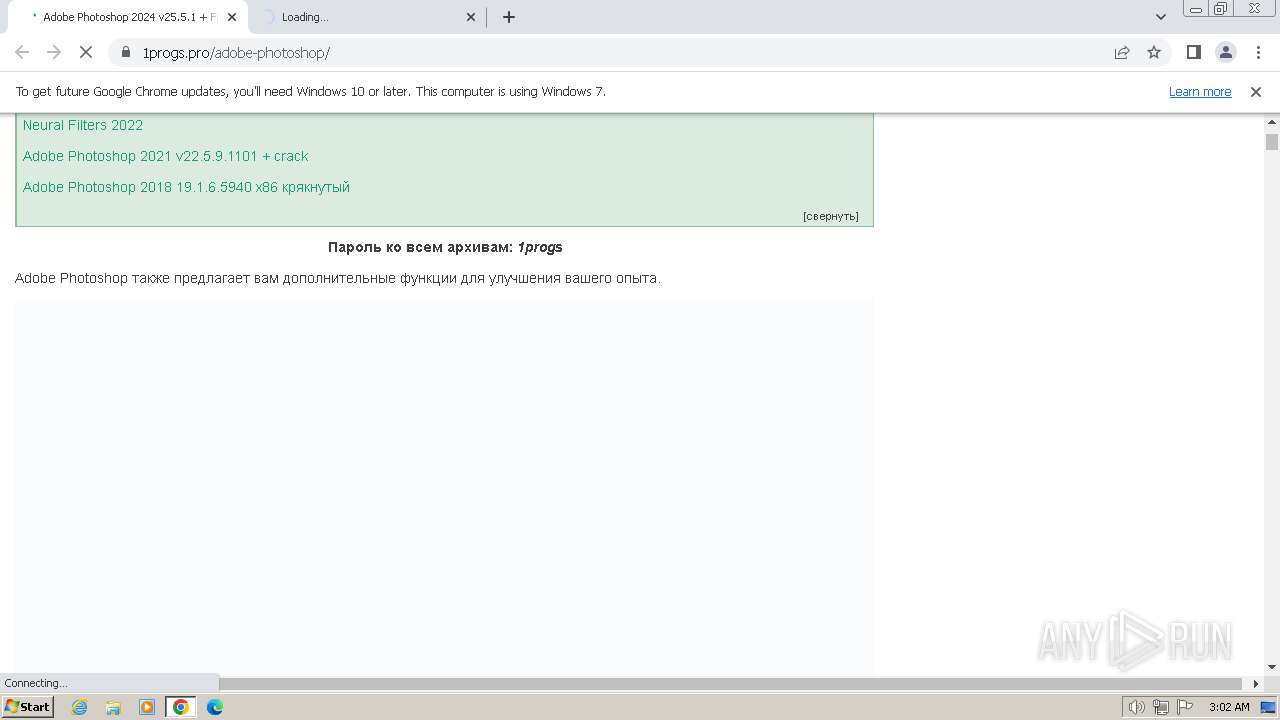Image resolution: width=1280 pixels, height=720 pixels.
Task: Open Windows Start menu
Action: [x=28, y=707]
